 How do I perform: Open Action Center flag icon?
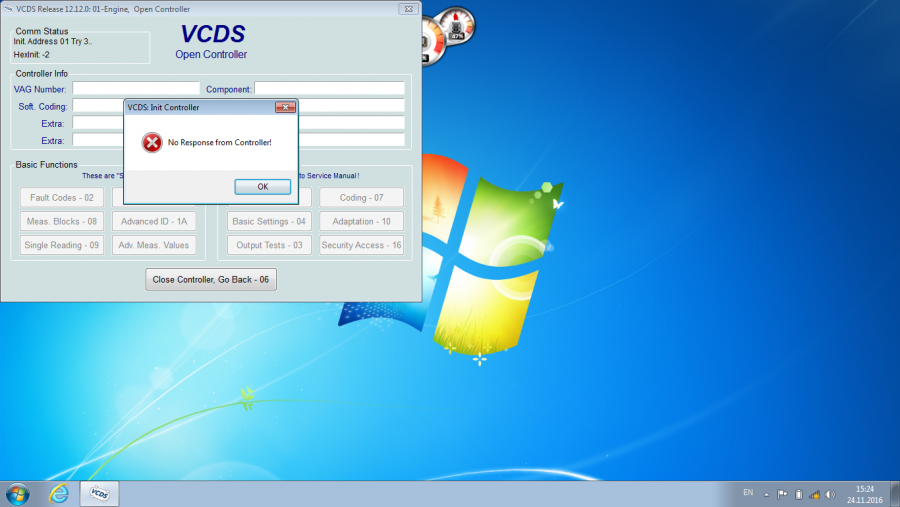(783, 494)
